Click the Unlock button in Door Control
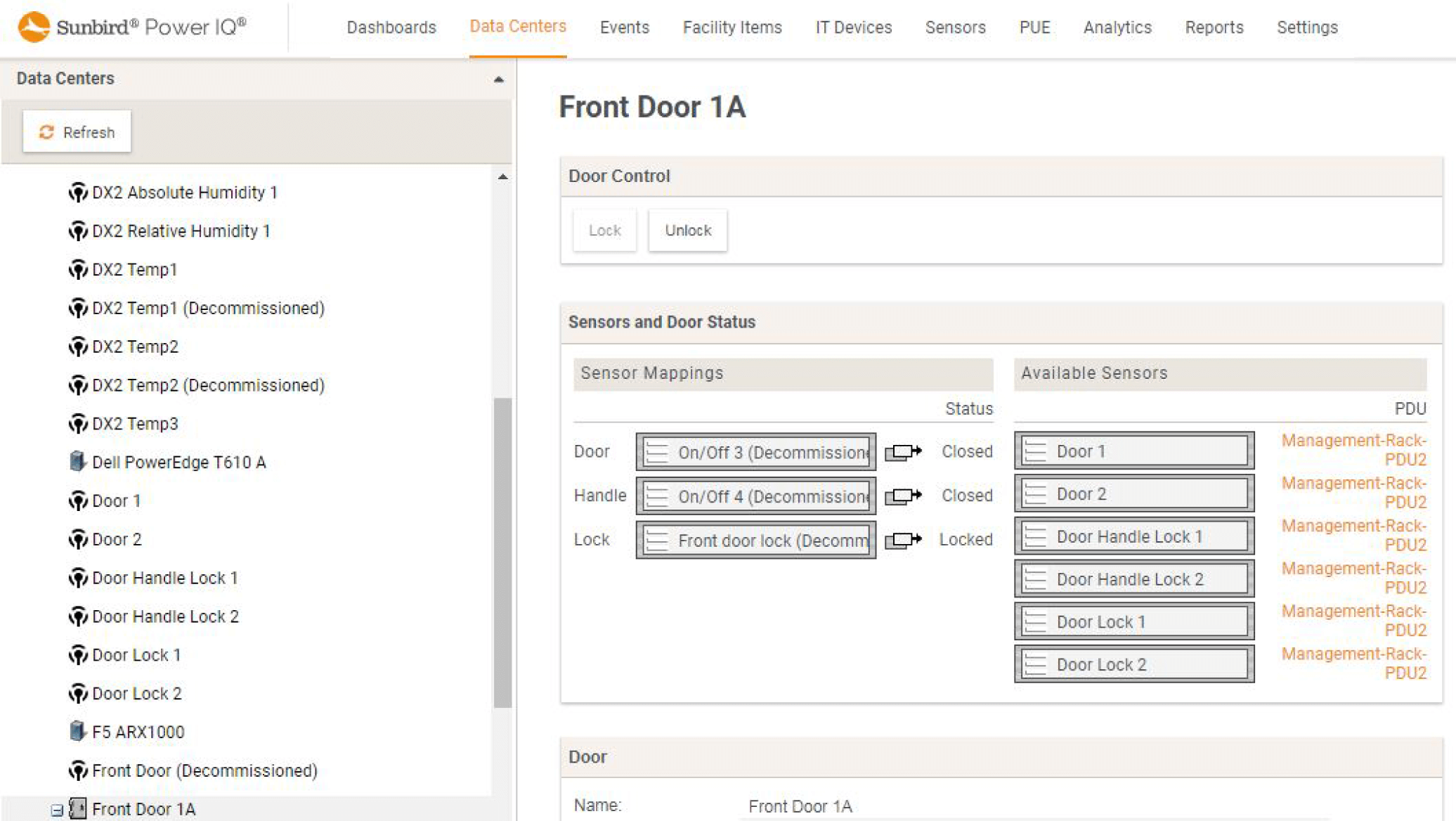The width and height of the screenshot is (1456, 821). 688,230
